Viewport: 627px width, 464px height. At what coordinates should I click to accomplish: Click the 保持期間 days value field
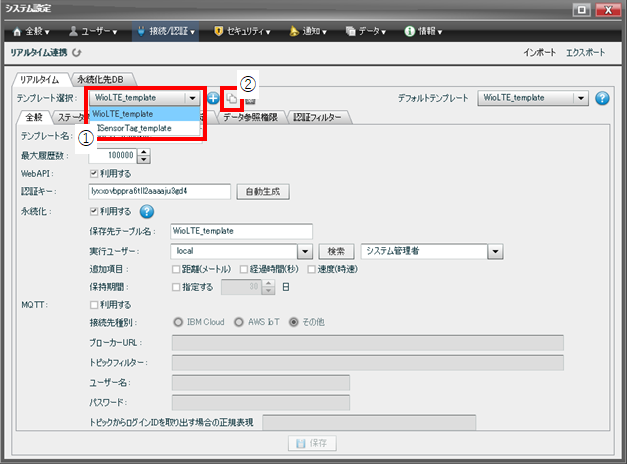coord(241,287)
